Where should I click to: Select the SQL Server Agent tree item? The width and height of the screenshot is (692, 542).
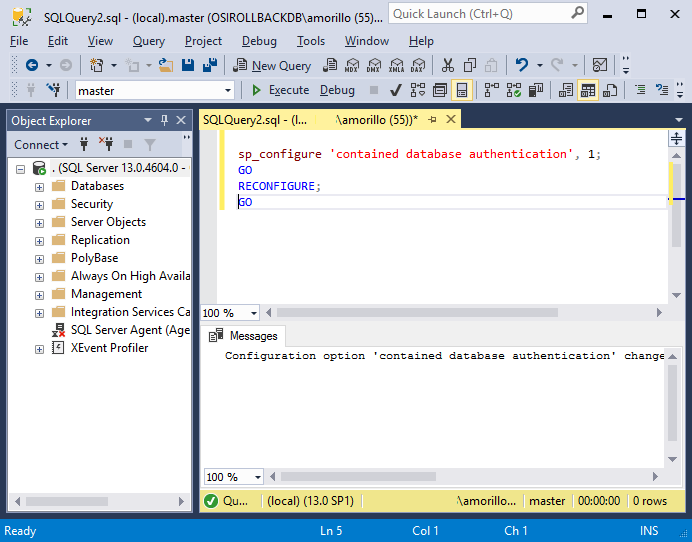click(121, 330)
